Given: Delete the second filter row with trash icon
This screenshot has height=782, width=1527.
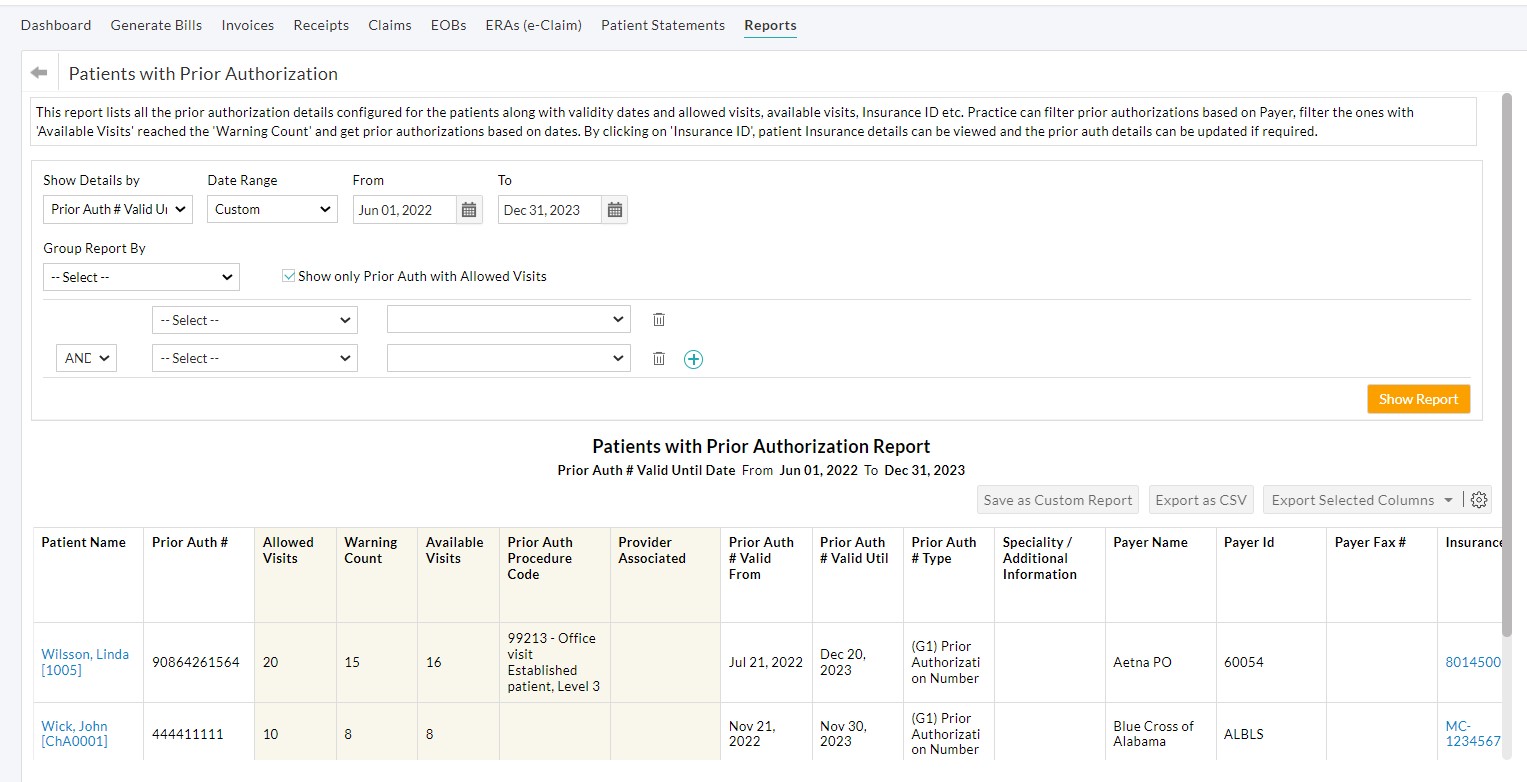Looking at the screenshot, I should point(658,357).
